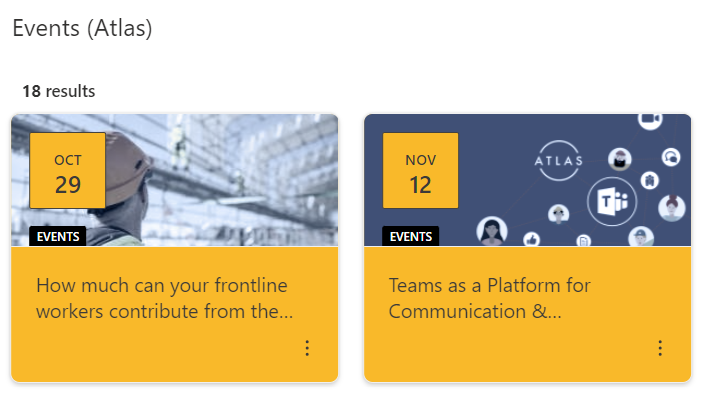Screen dimensions: 704x397
Task: Click the headset support icon
Action: tap(671, 157)
